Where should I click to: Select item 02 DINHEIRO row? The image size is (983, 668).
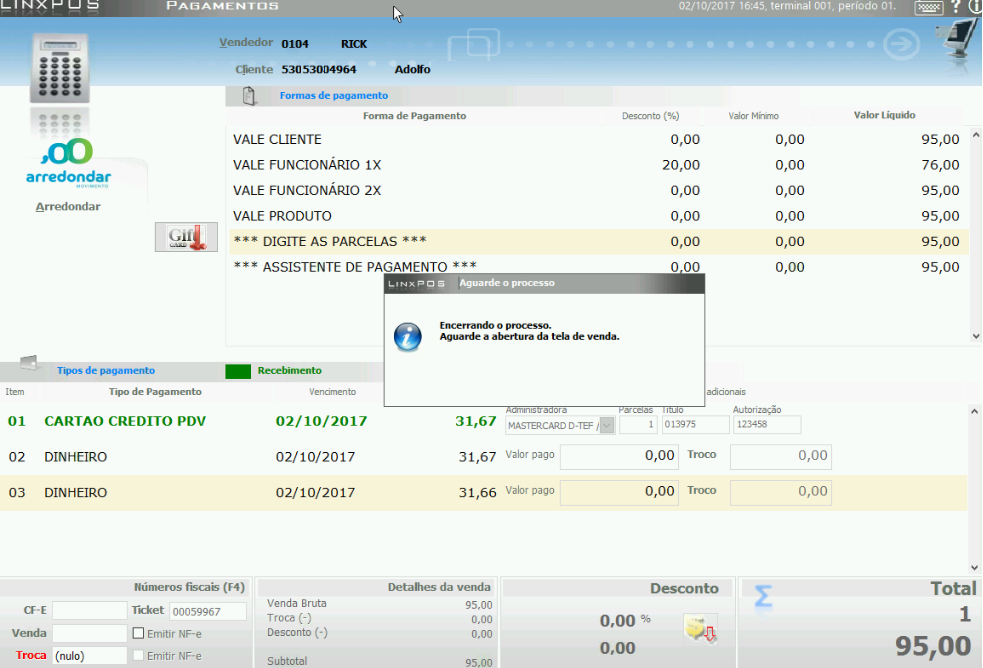[x=483, y=457]
